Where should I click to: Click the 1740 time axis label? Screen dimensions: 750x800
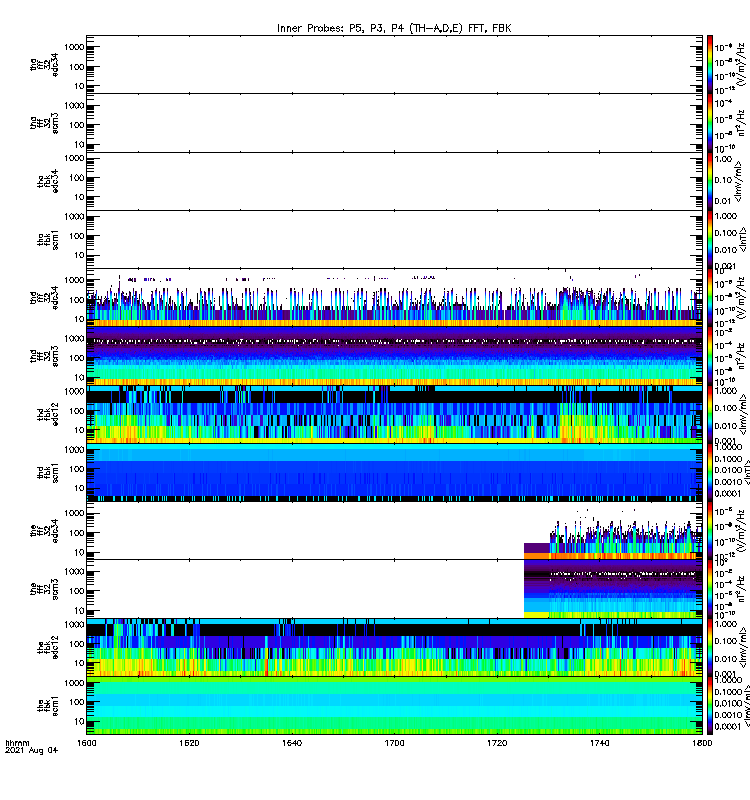pos(599,743)
